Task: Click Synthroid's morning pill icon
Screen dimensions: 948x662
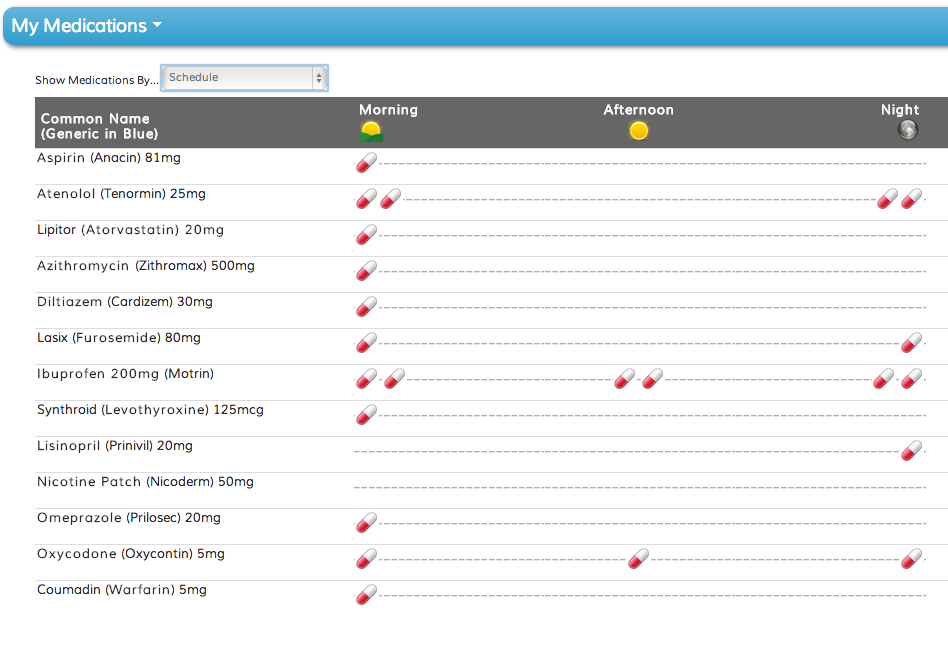Action: pos(366,414)
